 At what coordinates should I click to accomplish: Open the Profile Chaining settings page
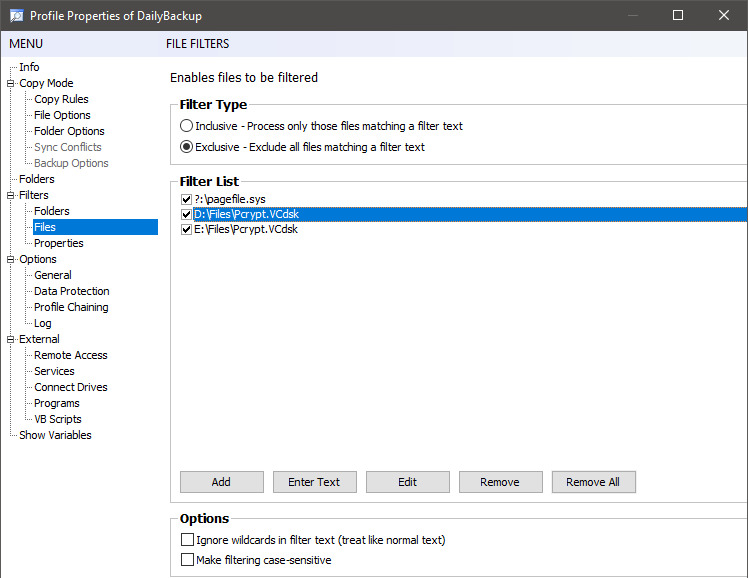pyautogui.click(x=71, y=307)
